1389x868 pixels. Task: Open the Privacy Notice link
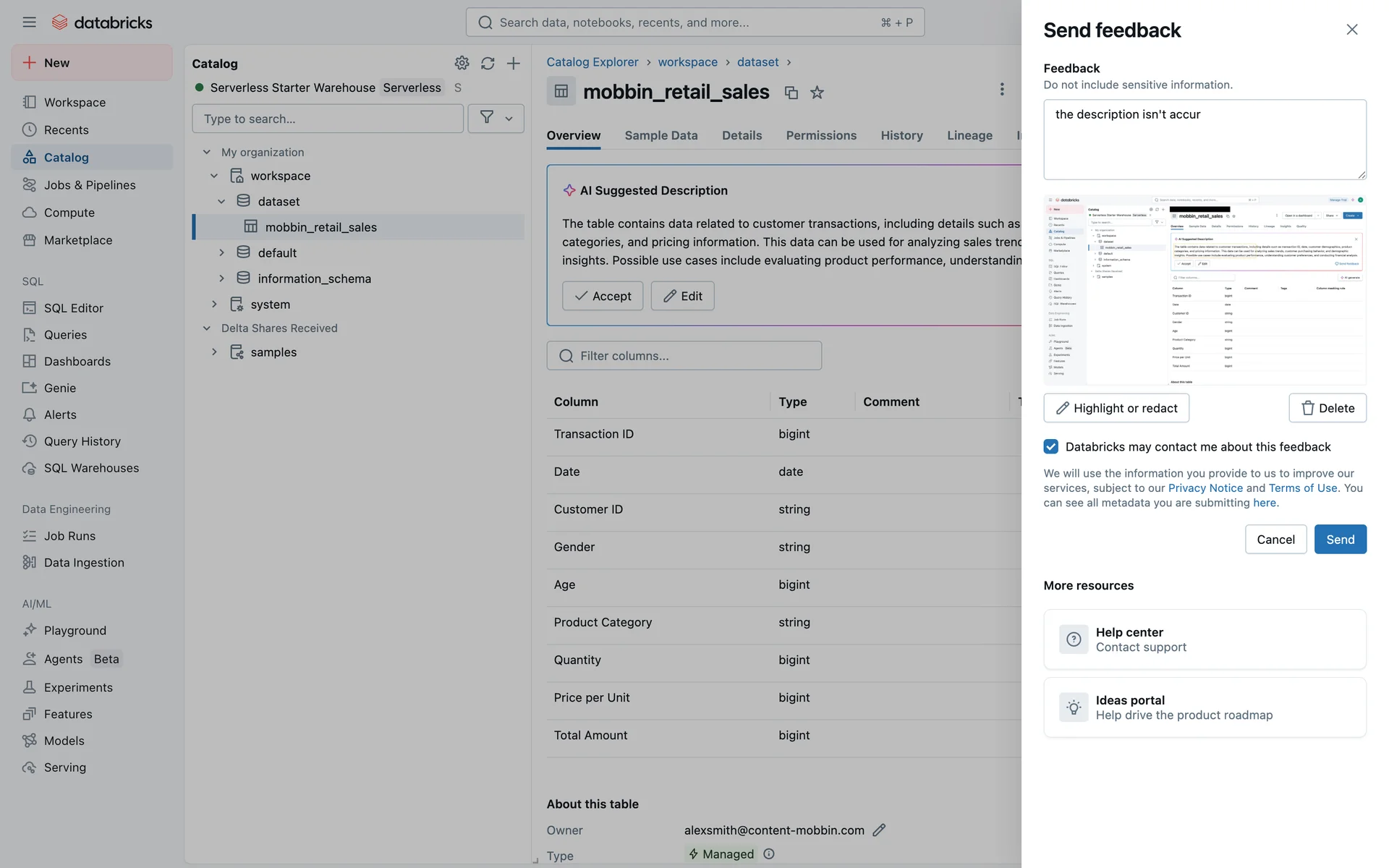(1205, 488)
